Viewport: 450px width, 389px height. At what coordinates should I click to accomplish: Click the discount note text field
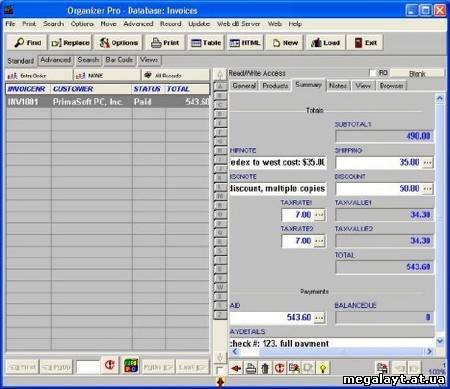coord(278,189)
